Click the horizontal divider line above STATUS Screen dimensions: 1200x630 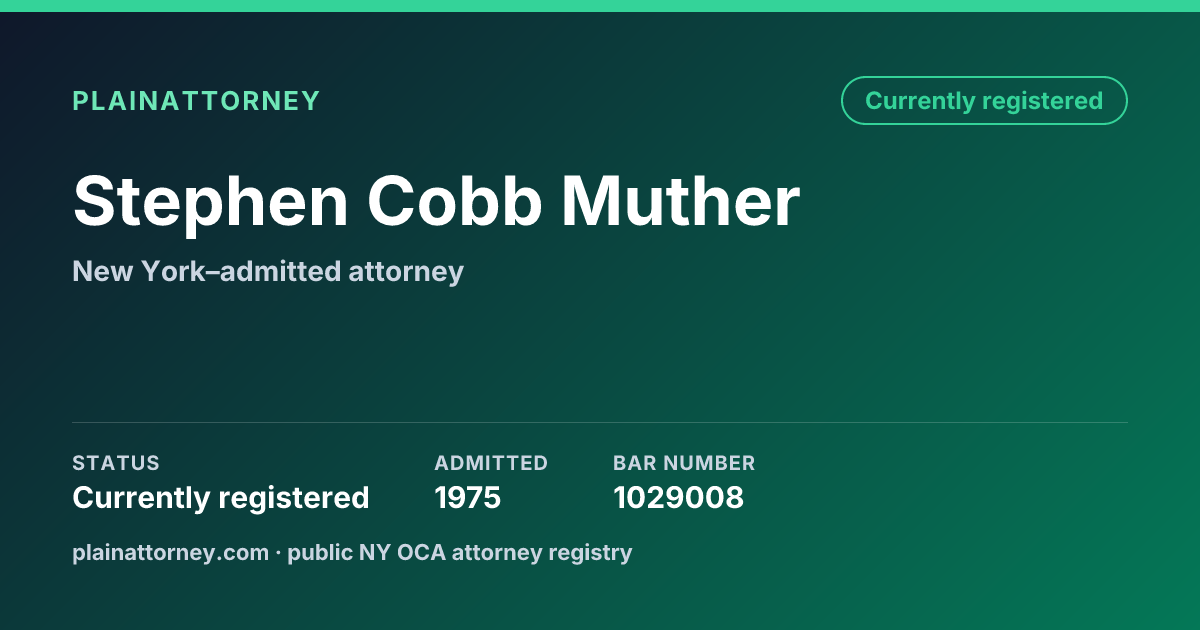[600, 422]
